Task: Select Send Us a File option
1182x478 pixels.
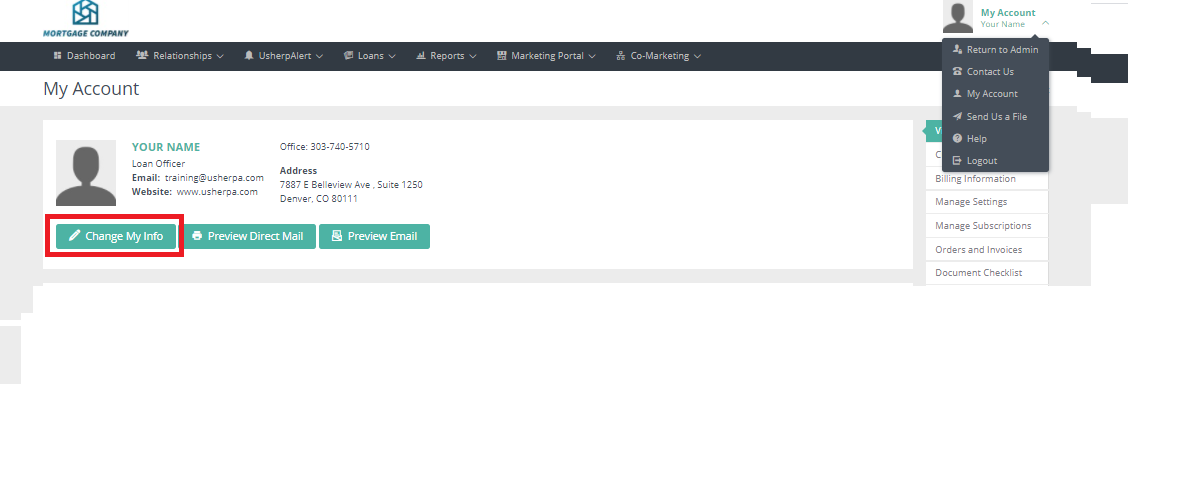Action: pyautogui.click(x=996, y=117)
